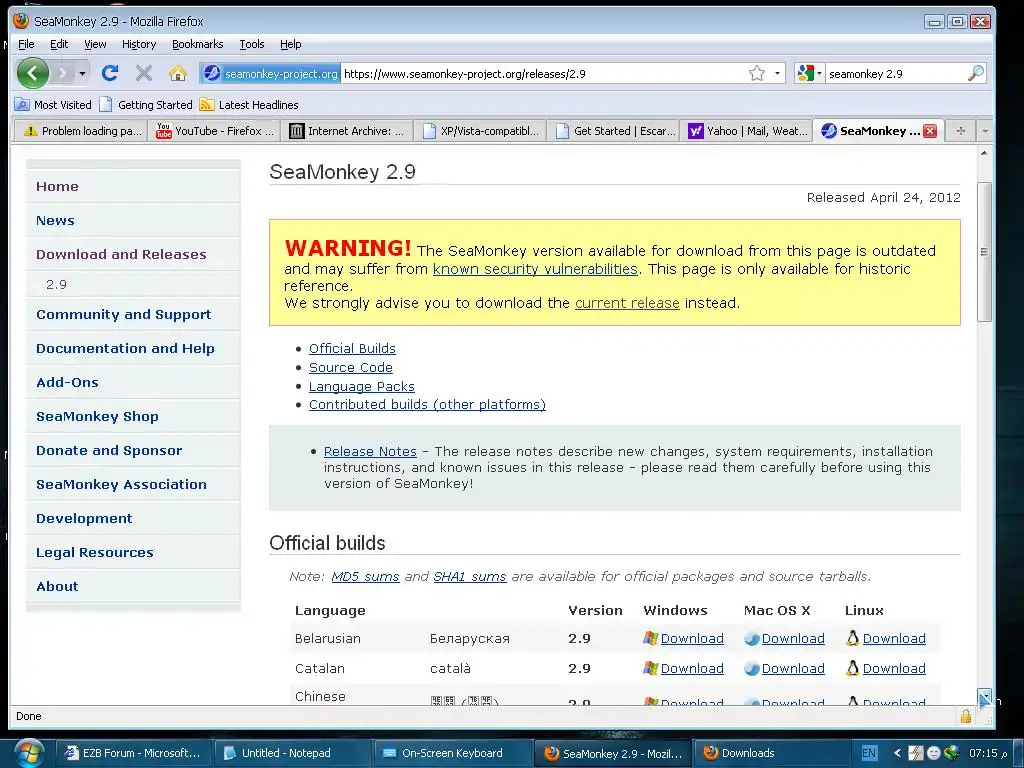Jump to Language Packs link
The height and width of the screenshot is (768, 1024).
[x=362, y=386]
